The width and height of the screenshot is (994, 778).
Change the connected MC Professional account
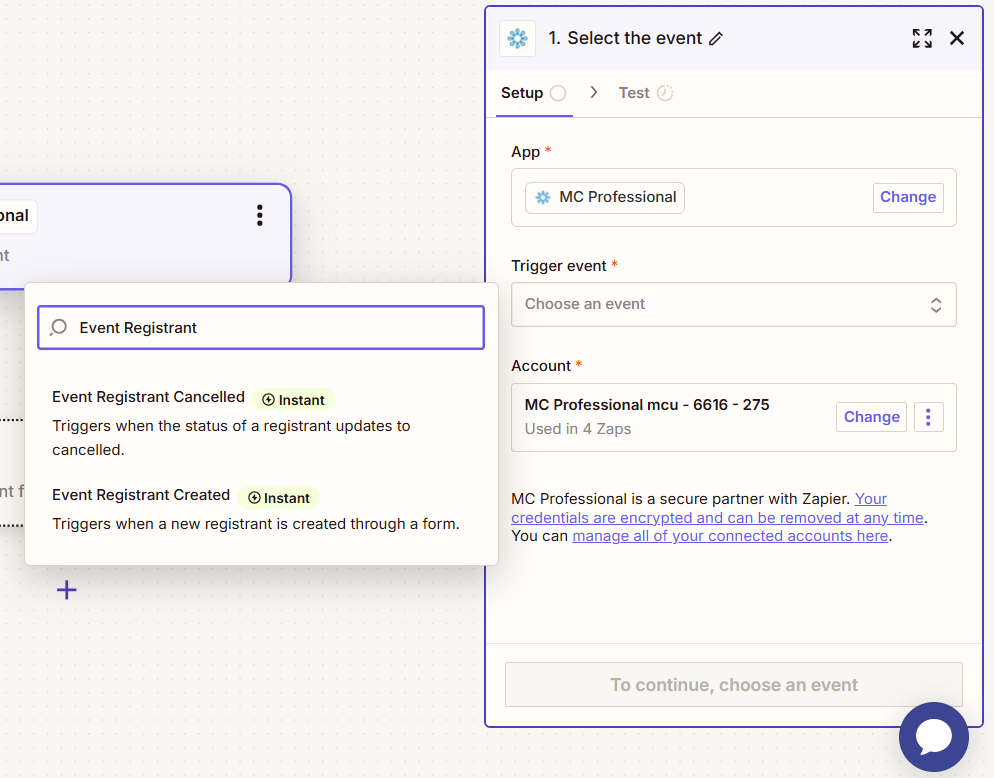click(x=871, y=417)
